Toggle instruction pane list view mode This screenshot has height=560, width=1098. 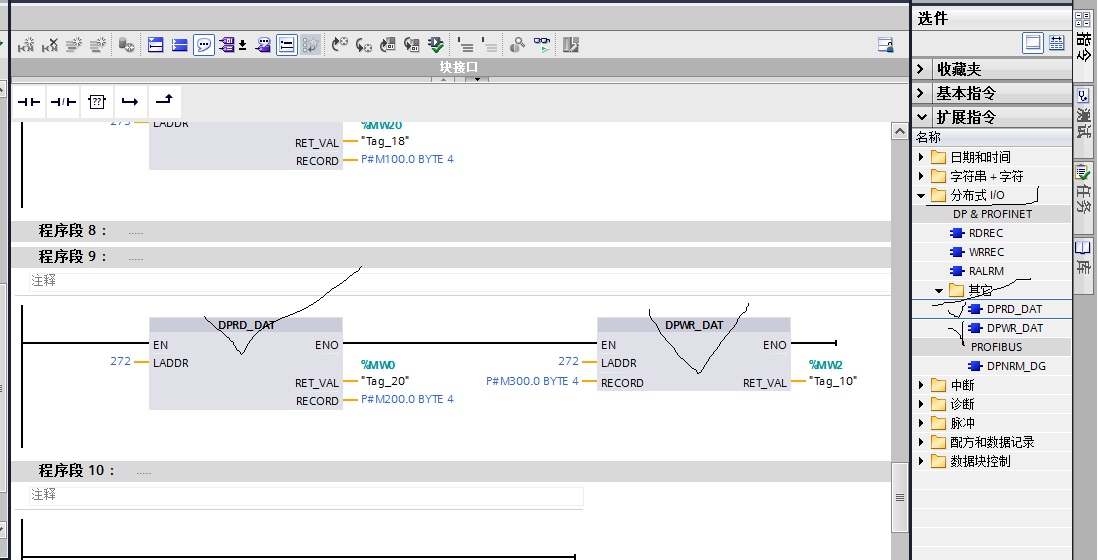point(1056,43)
